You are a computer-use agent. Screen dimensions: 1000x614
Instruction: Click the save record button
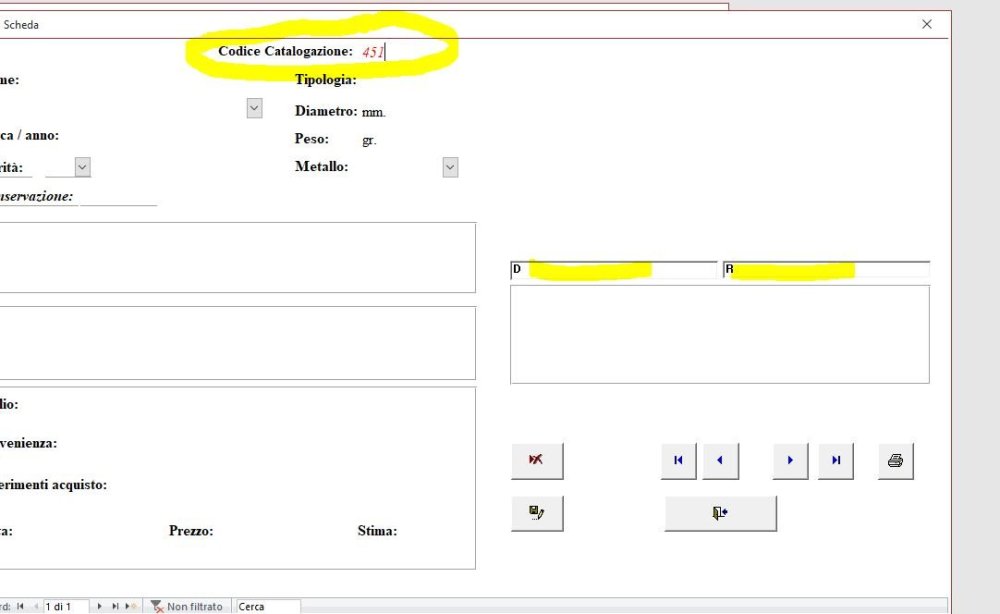tap(537, 513)
